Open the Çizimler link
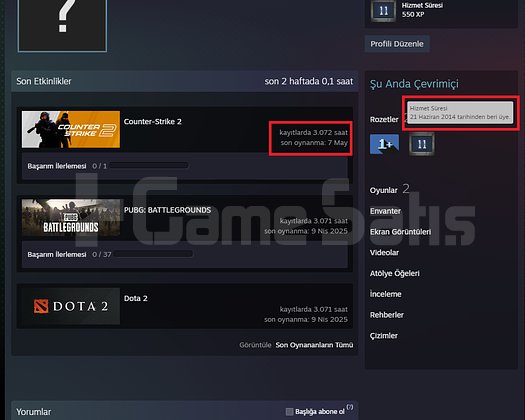This screenshot has width=525, height=420. tap(384, 336)
